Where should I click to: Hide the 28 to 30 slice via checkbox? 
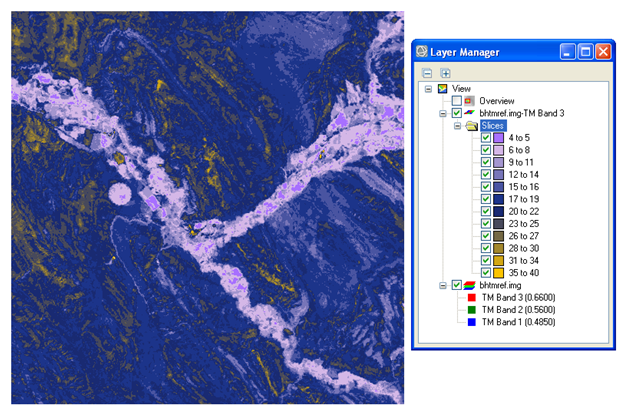[x=486, y=248]
